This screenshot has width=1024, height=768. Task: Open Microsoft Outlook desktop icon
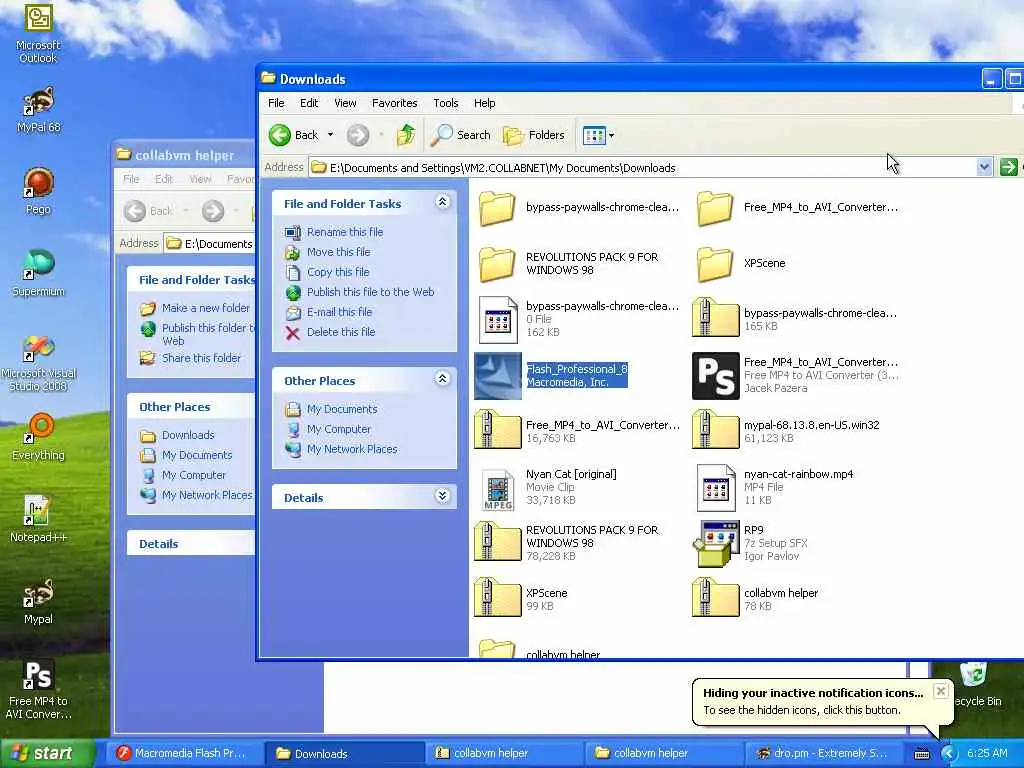pos(39,33)
